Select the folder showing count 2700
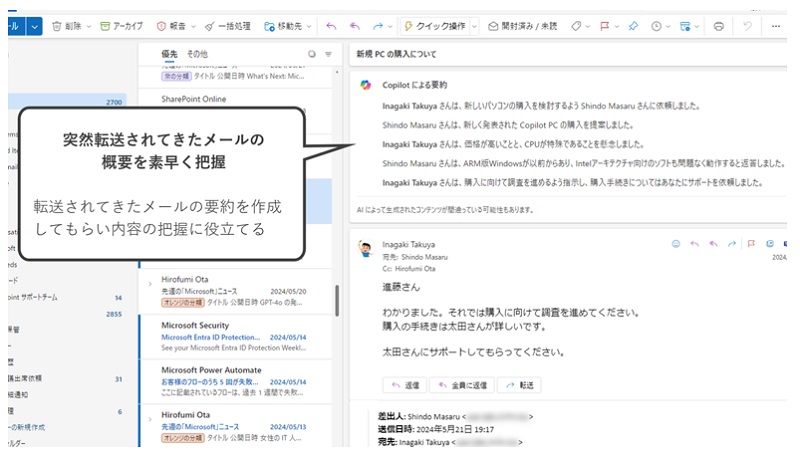Viewport: 800px width, 460px height. tap(67, 102)
